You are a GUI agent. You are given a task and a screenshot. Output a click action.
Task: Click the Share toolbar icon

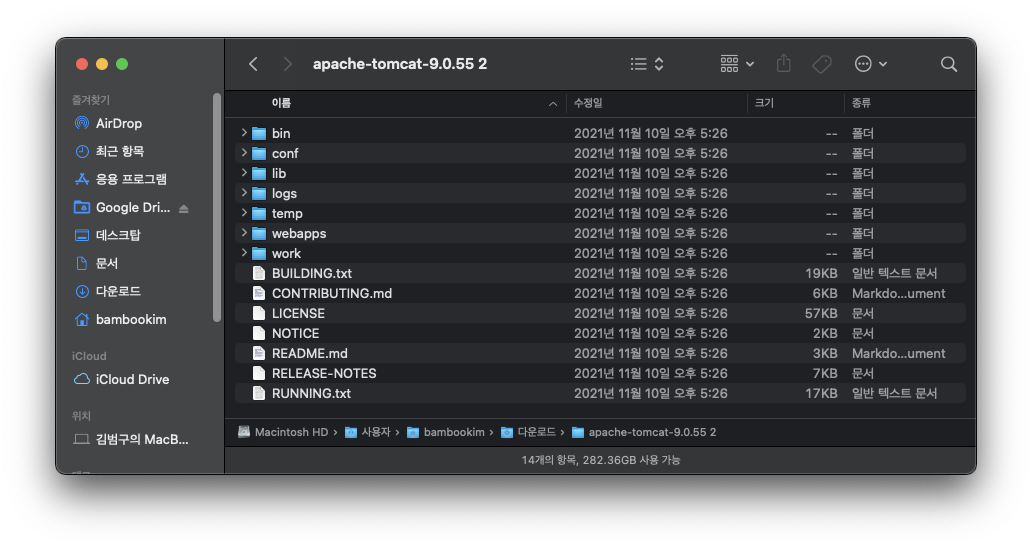click(783, 64)
